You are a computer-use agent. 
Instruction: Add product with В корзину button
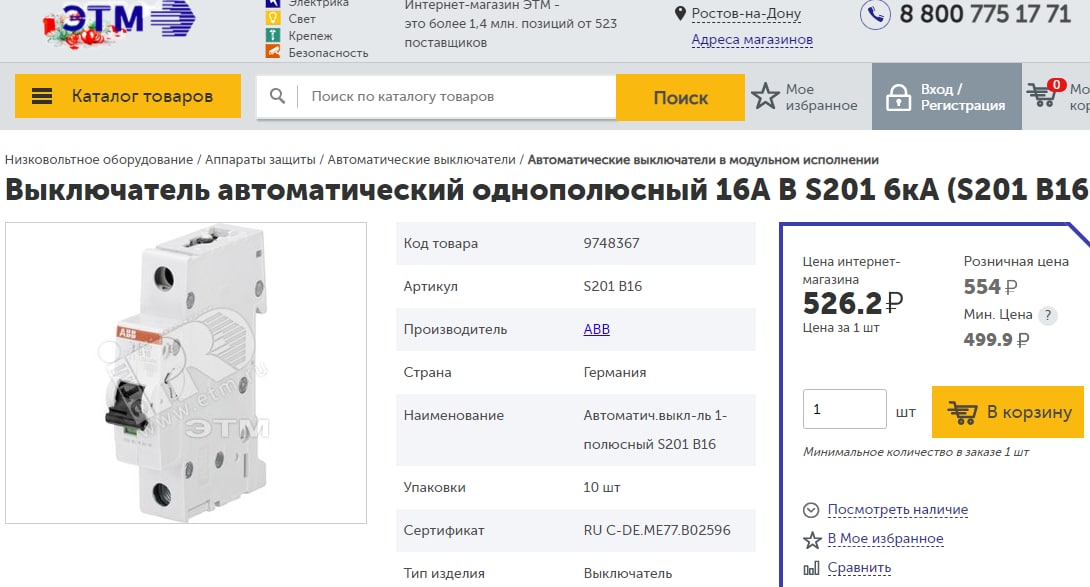(1007, 412)
